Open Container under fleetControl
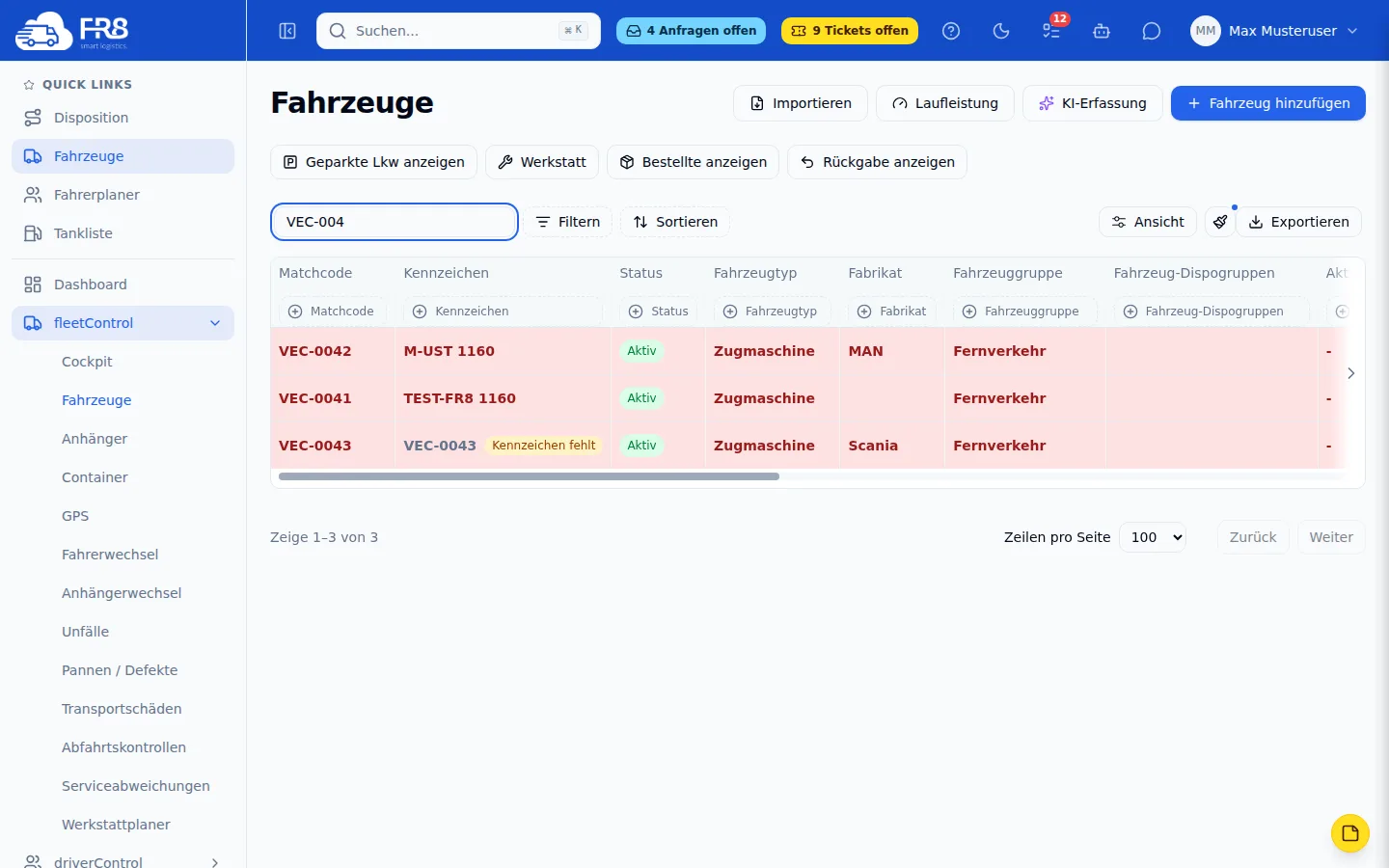Screen dimensions: 1389x868 [x=95, y=477]
